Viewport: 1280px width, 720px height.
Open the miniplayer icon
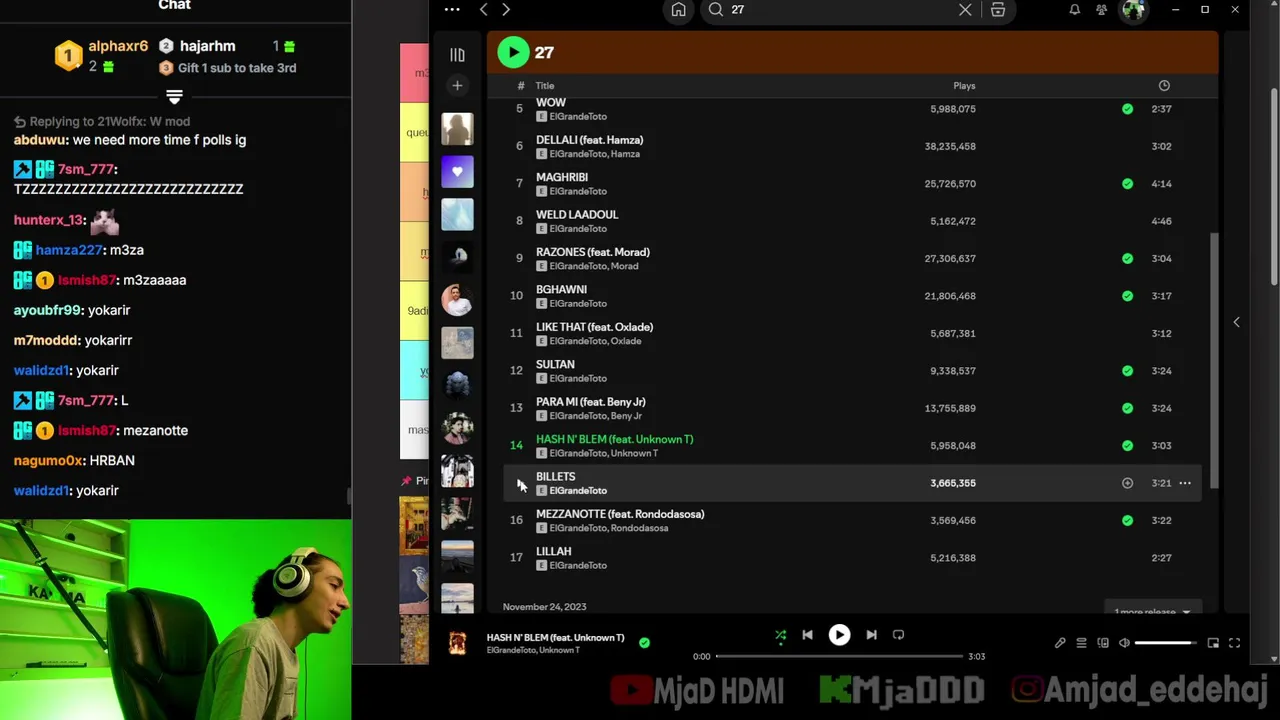[x=1213, y=643]
